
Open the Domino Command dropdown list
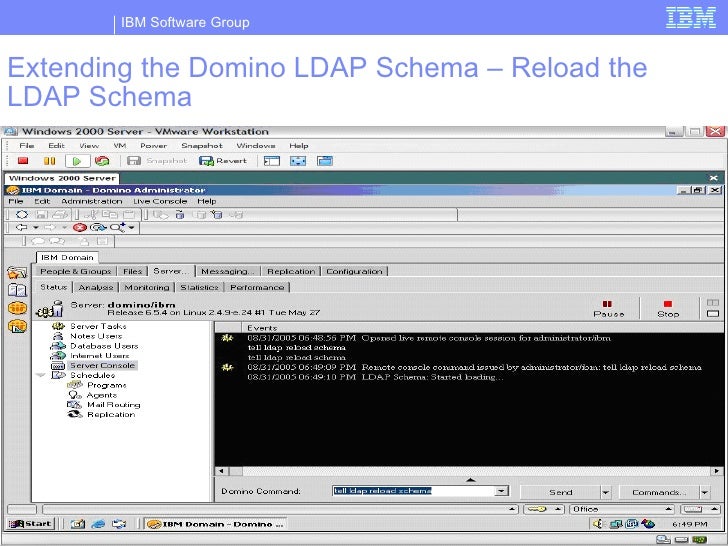pyautogui.click(x=501, y=491)
